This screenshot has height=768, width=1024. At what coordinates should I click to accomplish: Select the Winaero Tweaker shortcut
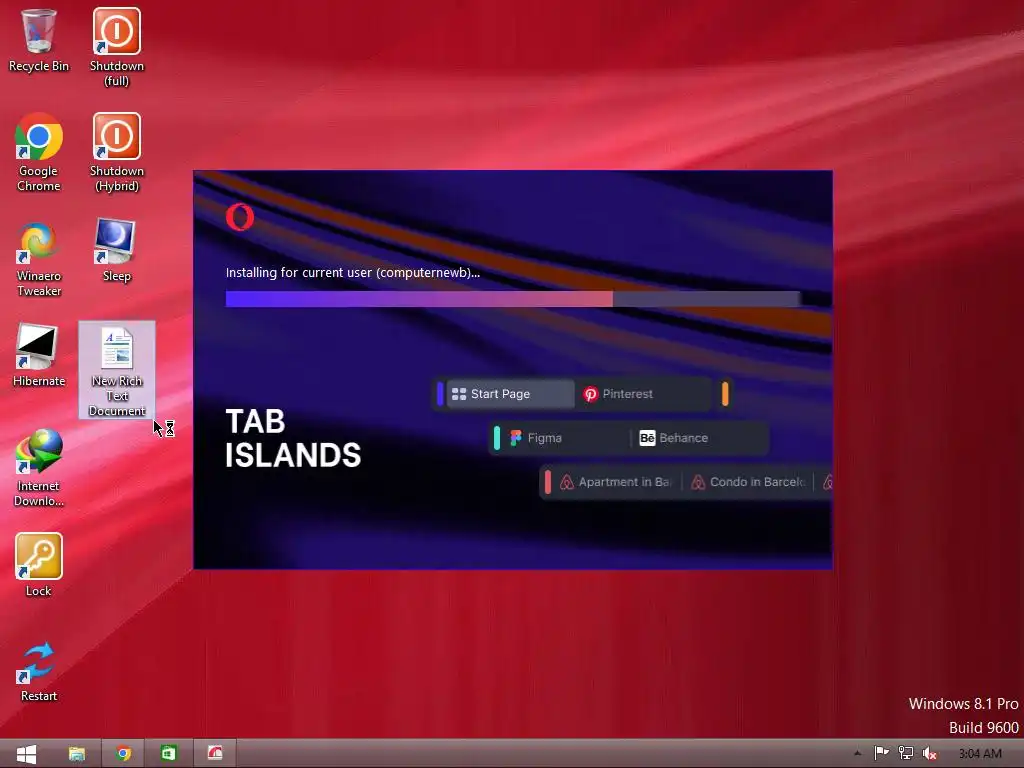[x=39, y=259]
